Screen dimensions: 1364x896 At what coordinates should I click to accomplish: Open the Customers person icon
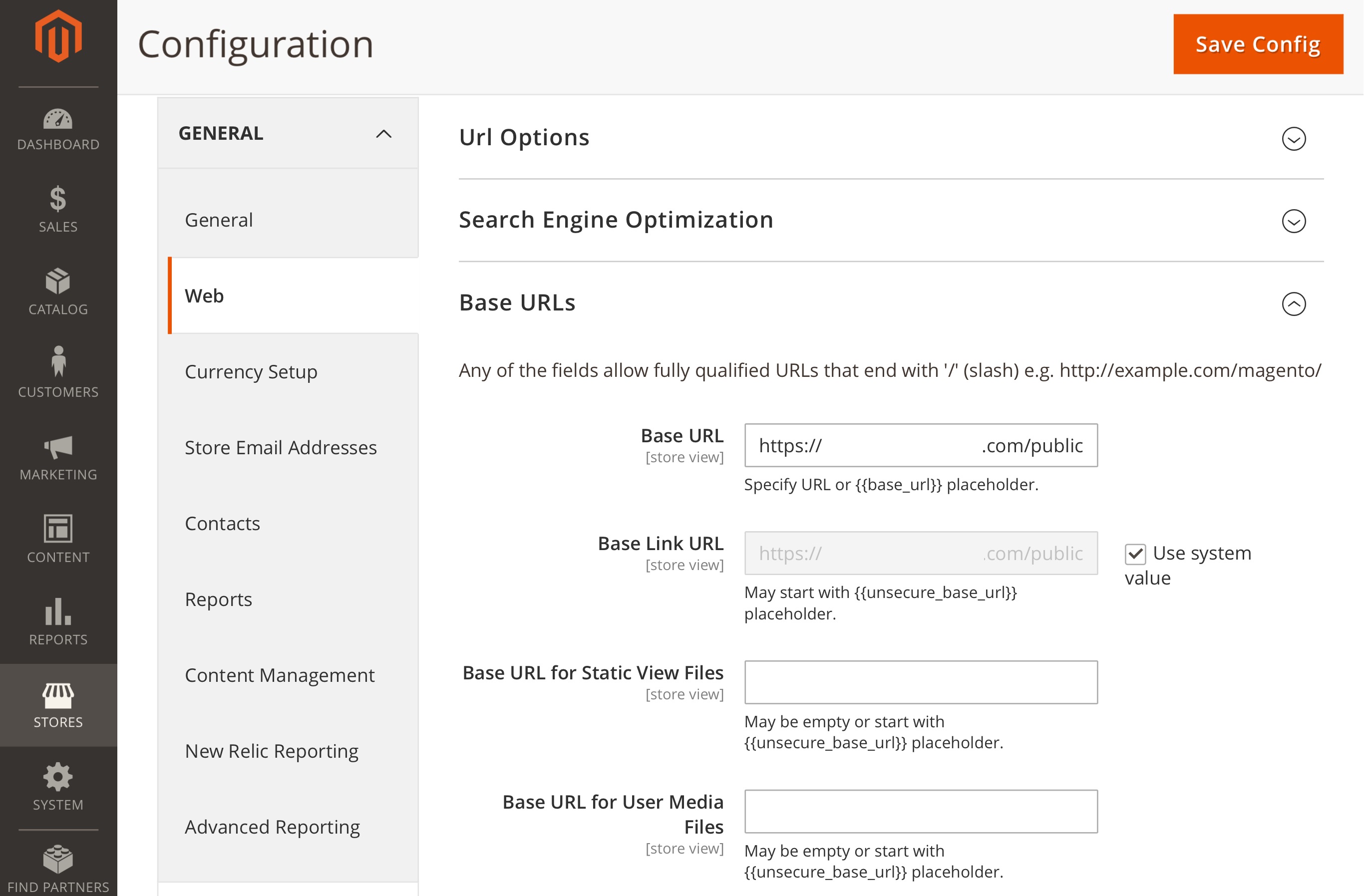point(58,361)
